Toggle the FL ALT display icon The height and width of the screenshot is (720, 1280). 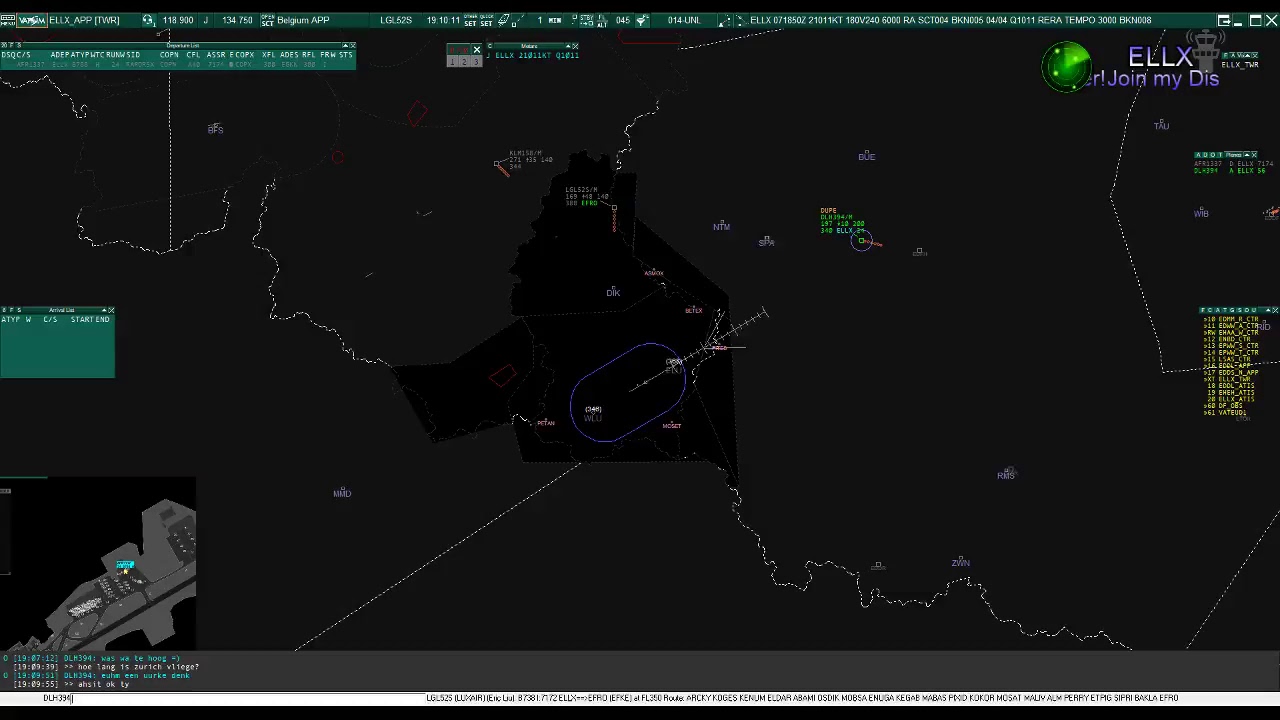coord(602,20)
